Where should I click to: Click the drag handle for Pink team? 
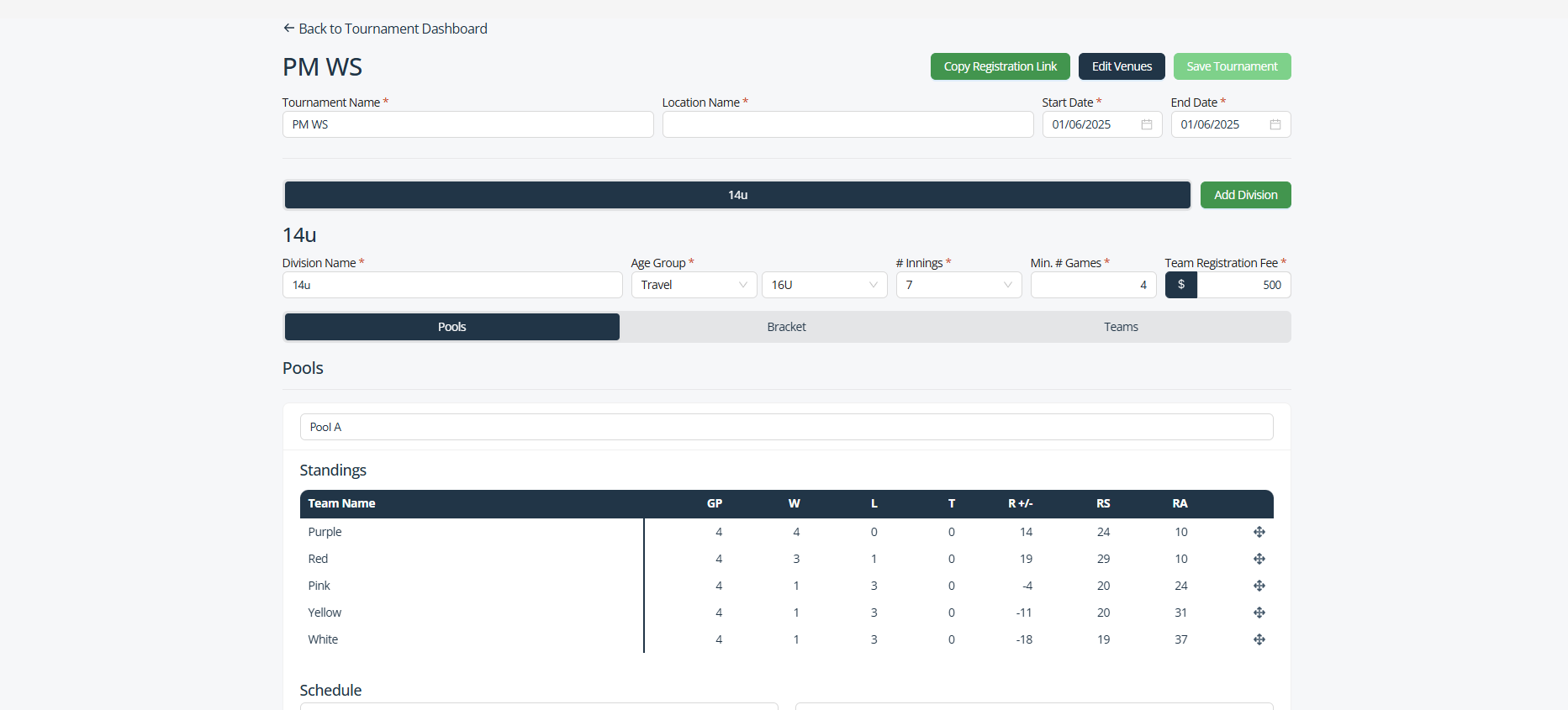point(1259,586)
